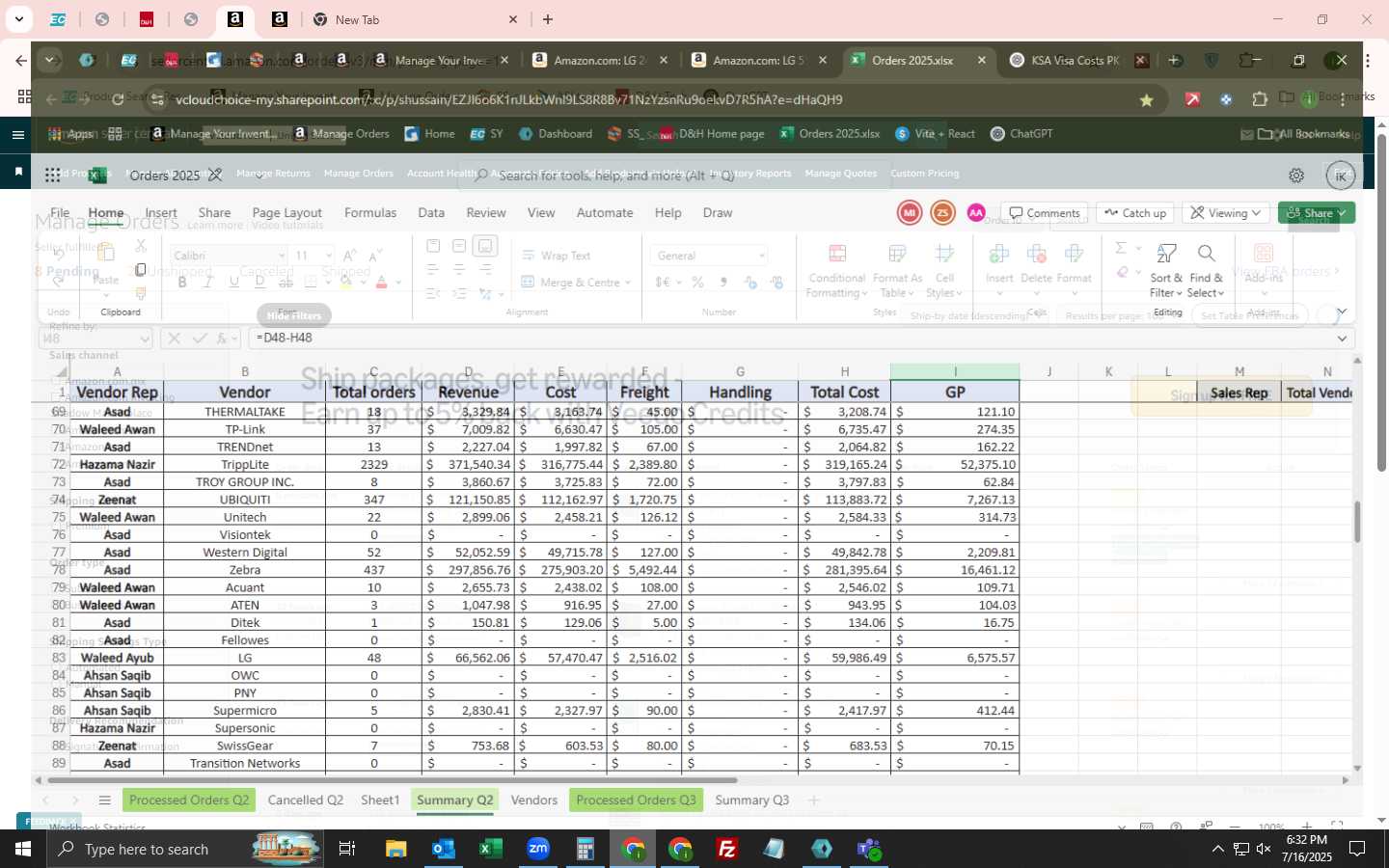Toggle Underline formatting
Viewport: 1389px width, 868px height.
[x=233, y=283]
